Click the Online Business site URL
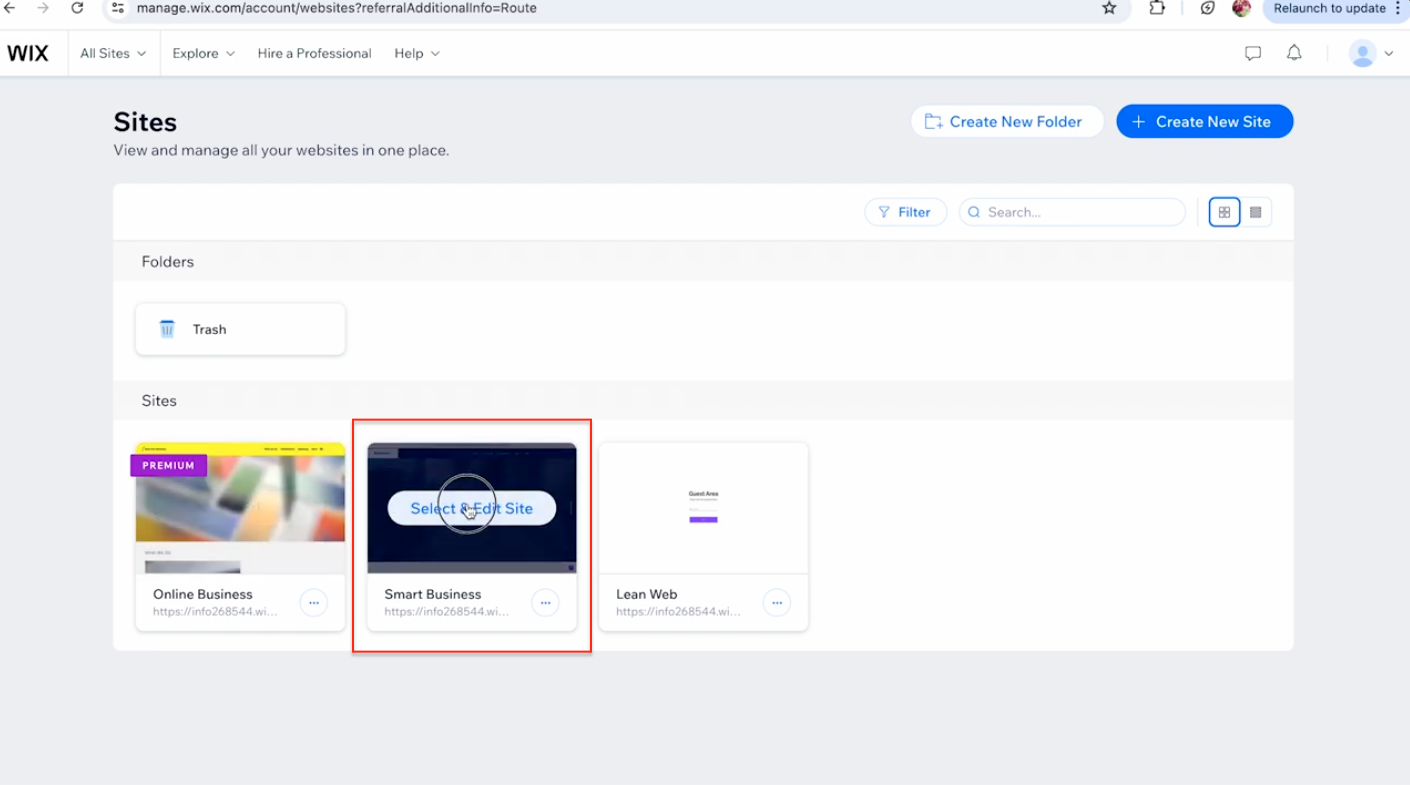Viewport: 1410px width, 785px height. pos(216,611)
